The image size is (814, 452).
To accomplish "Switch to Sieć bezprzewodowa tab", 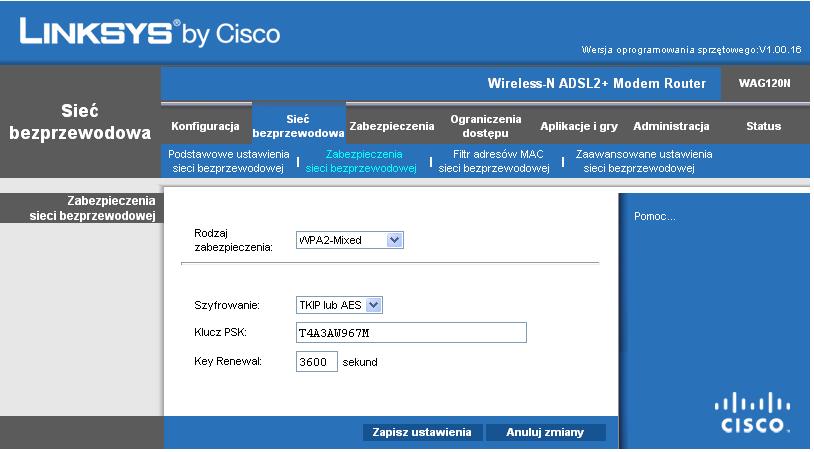I will coord(298,126).
